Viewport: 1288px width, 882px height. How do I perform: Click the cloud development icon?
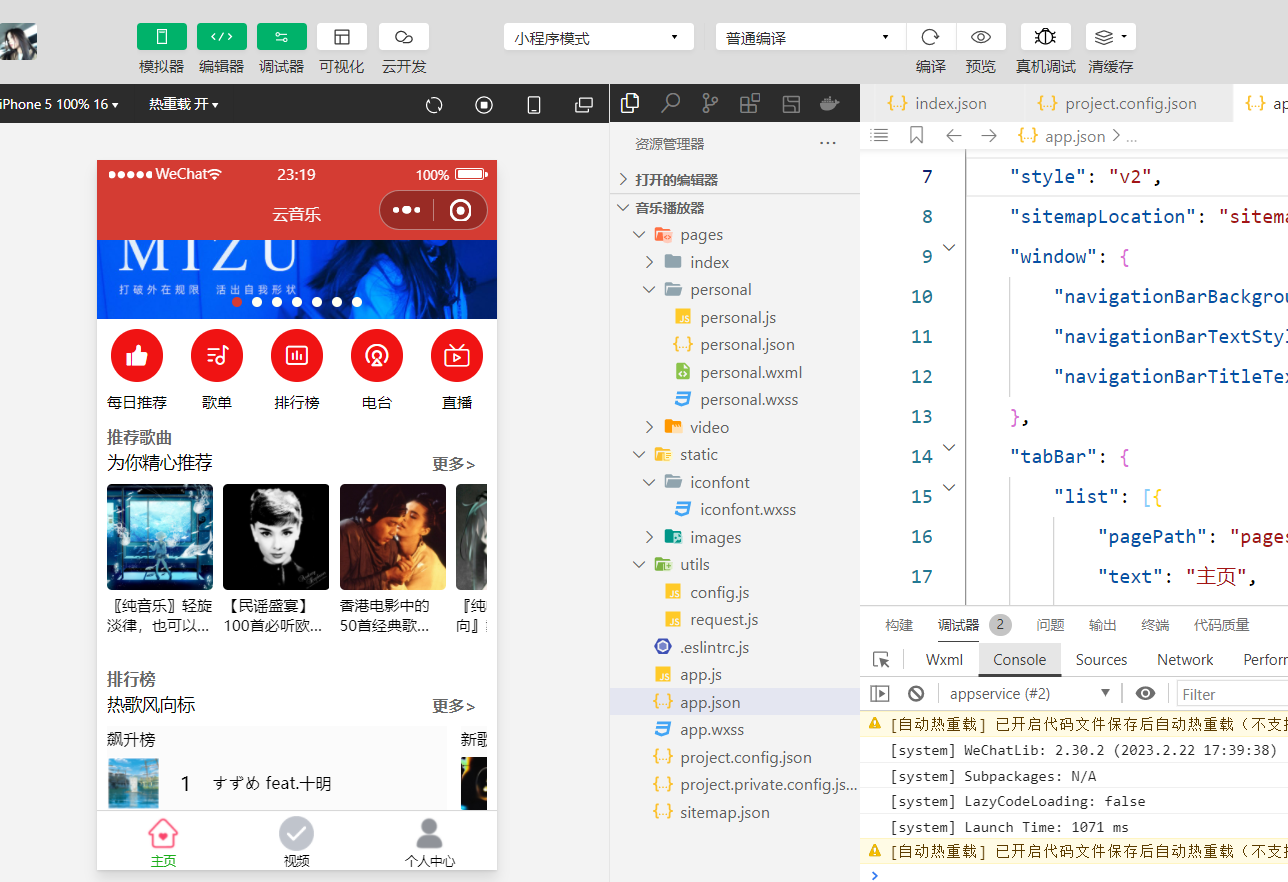coord(404,37)
